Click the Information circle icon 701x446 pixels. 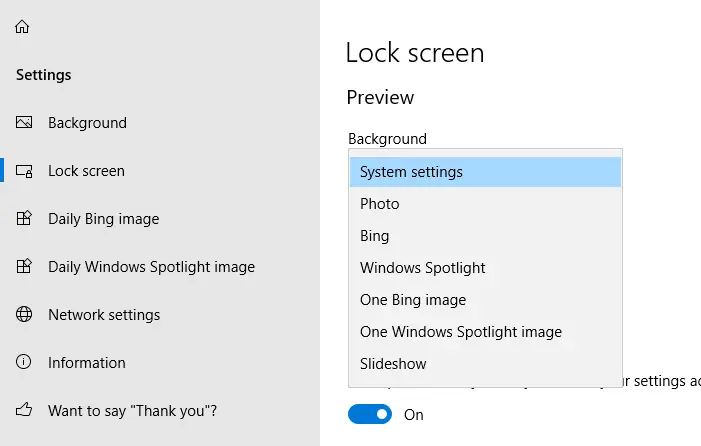point(24,363)
